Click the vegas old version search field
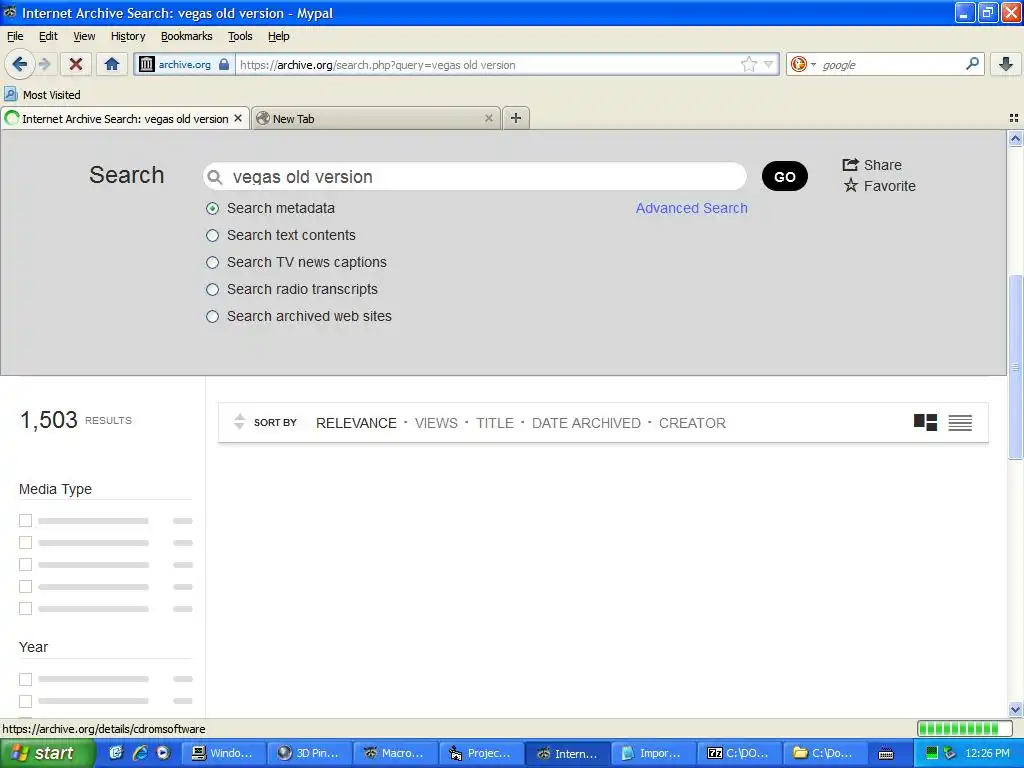This screenshot has height=768, width=1024. (x=475, y=176)
